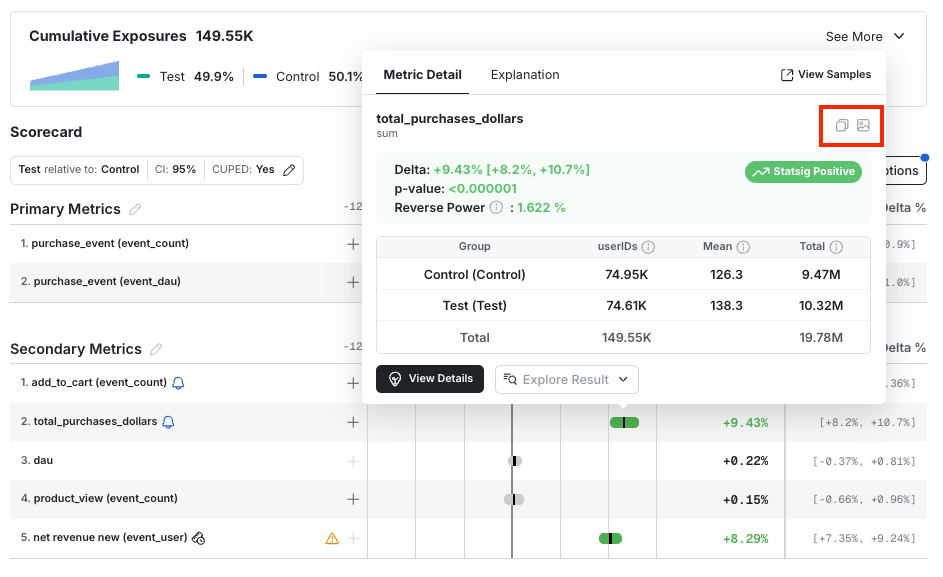
Task: Click the CI: 95% setting
Action: click(176, 170)
